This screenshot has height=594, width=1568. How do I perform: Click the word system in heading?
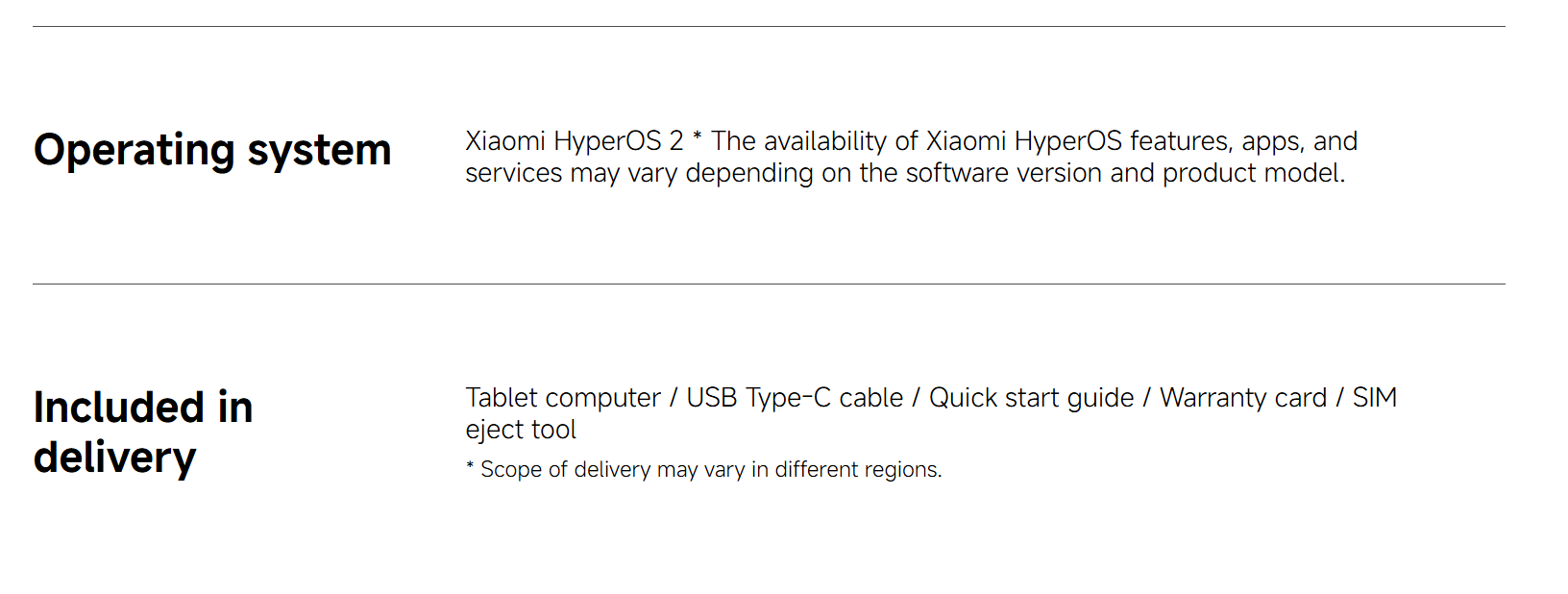319,152
